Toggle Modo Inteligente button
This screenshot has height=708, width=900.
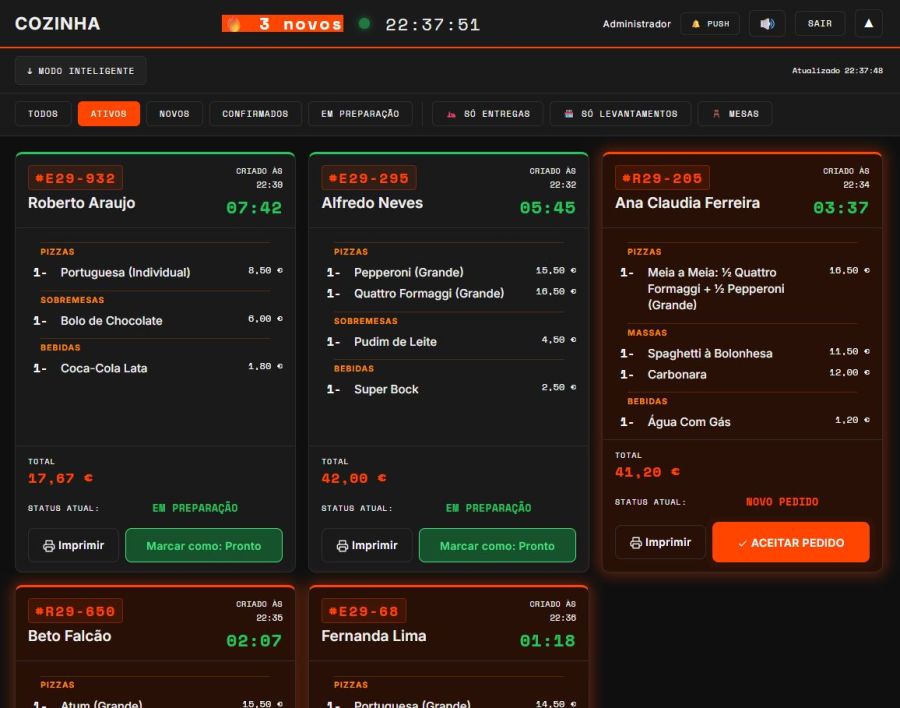point(80,71)
